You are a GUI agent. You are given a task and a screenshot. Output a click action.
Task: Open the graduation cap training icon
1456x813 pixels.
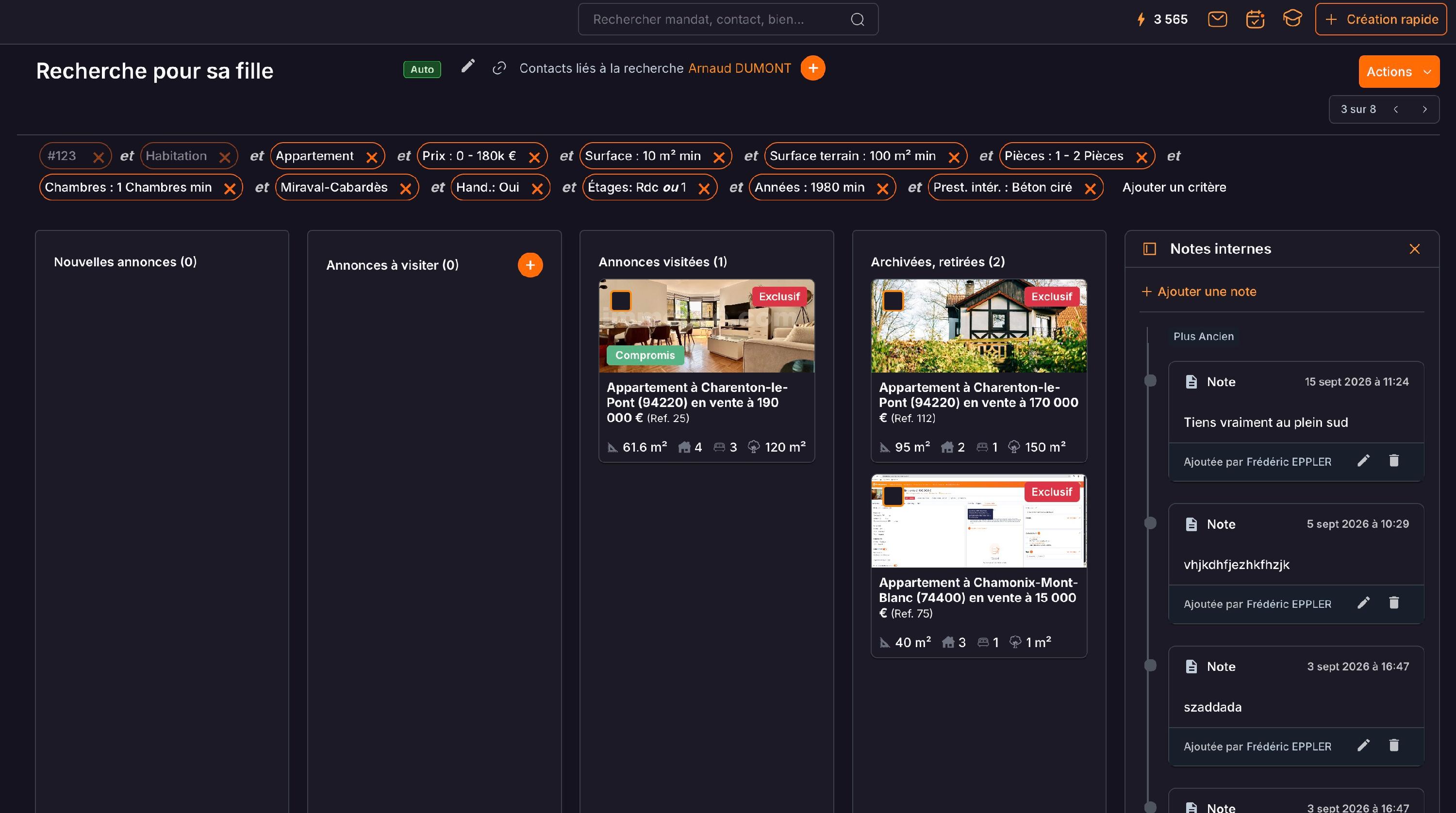tap(1292, 18)
